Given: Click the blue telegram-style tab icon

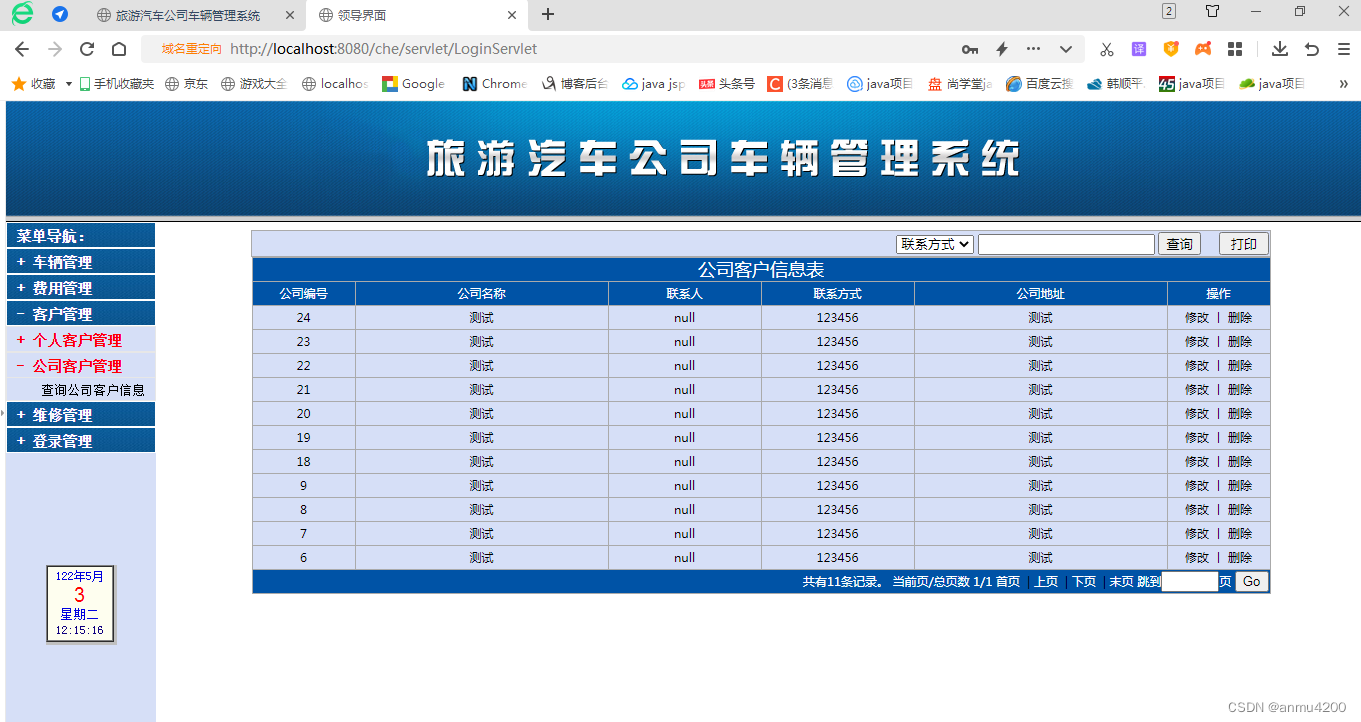Looking at the screenshot, I should tap(60, 14).
